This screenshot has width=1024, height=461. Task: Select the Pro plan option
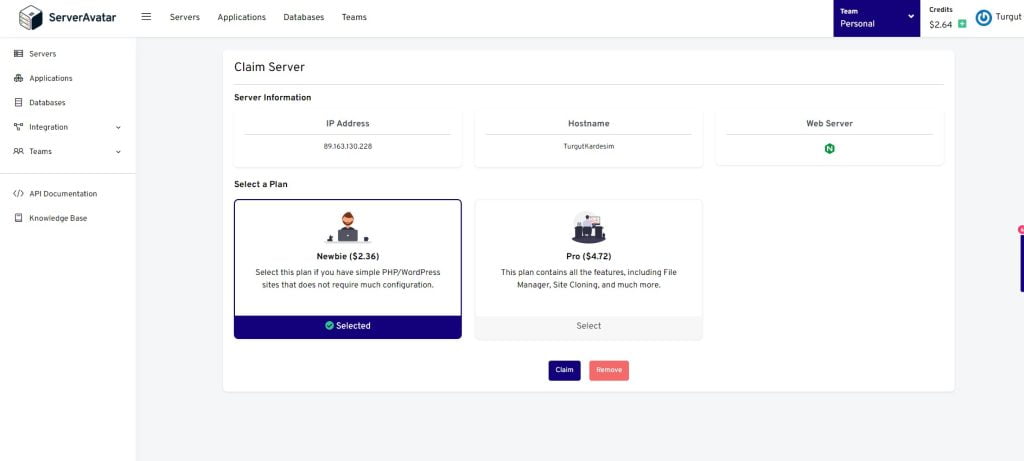[x=588, y=326]
